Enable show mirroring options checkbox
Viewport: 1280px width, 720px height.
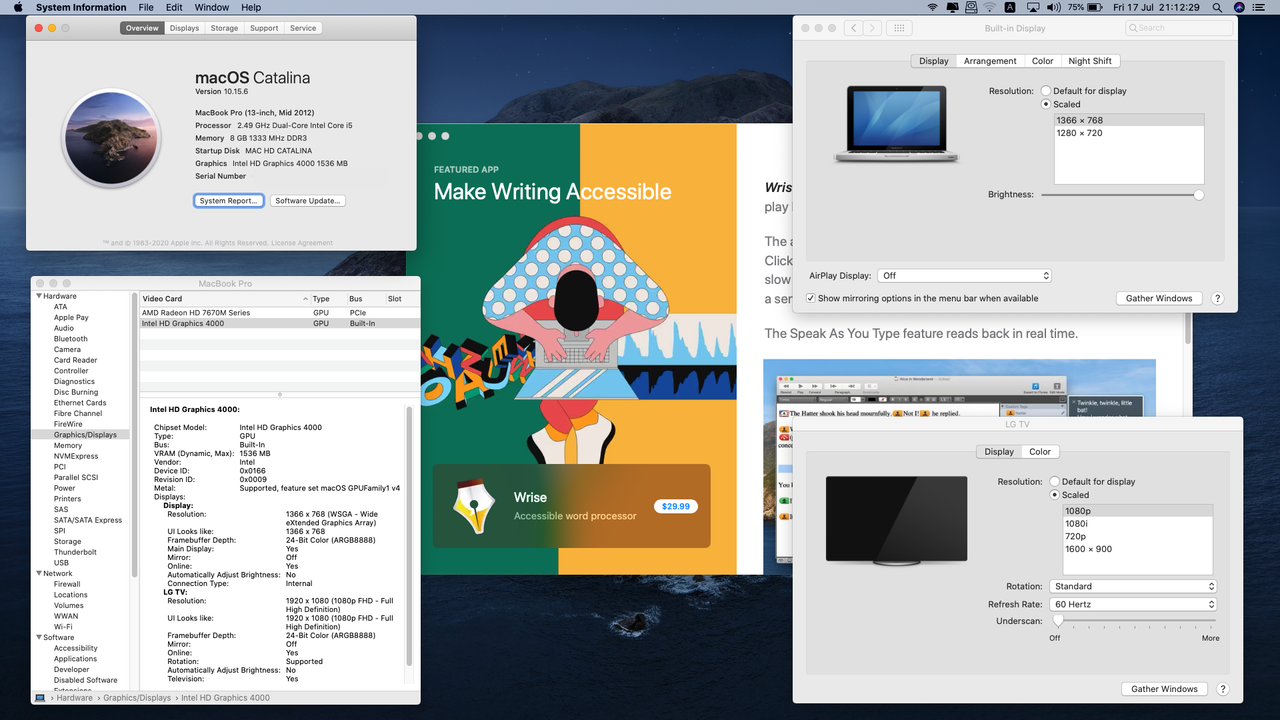(x=812, y=298)
